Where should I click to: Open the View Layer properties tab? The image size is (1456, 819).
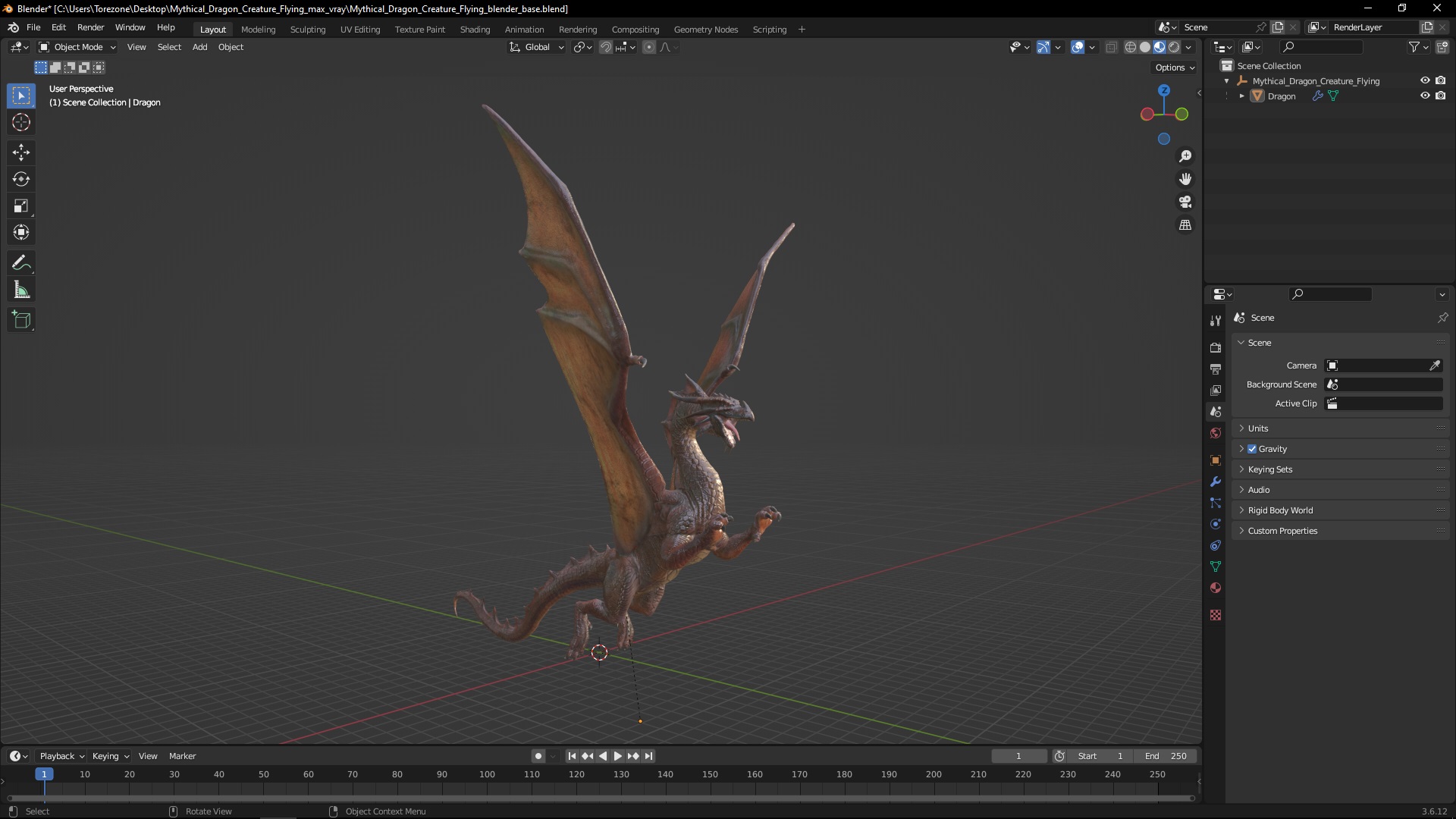click(1216, 391)
